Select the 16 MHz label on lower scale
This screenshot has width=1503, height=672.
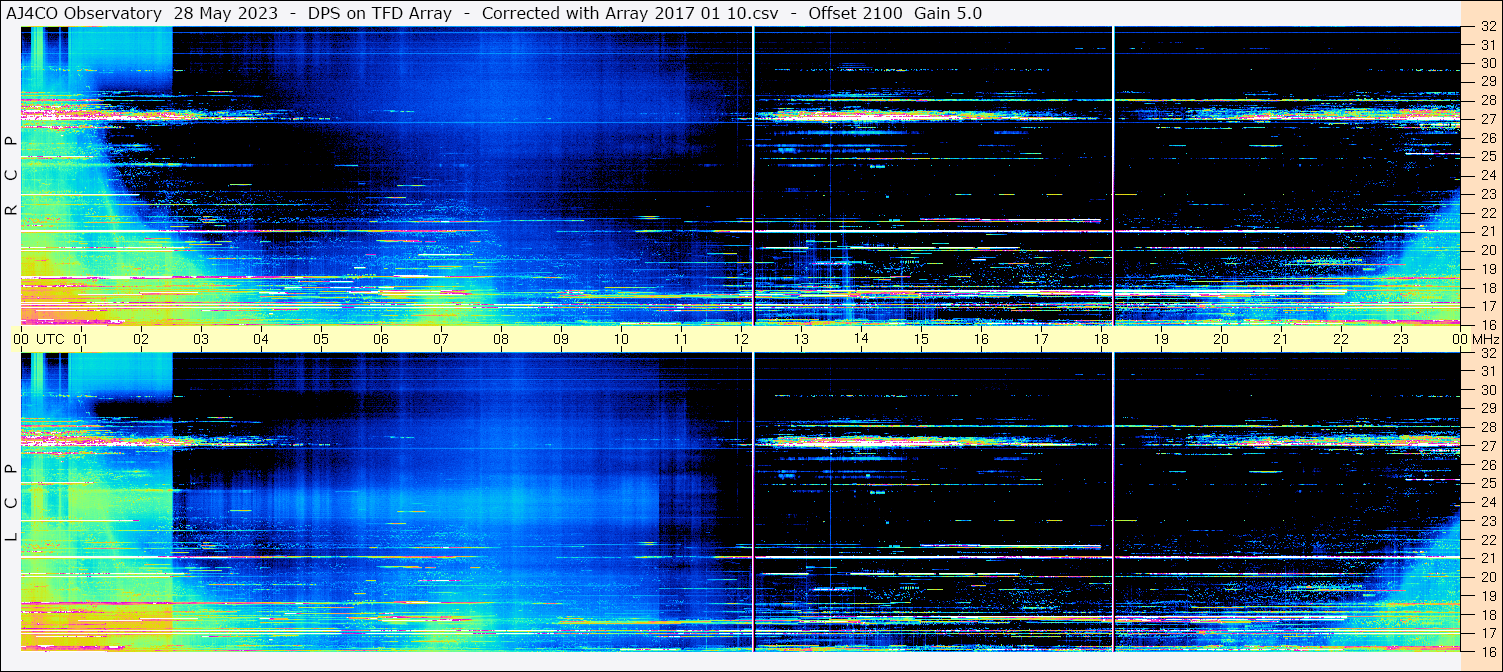[x=1487, y=651]
